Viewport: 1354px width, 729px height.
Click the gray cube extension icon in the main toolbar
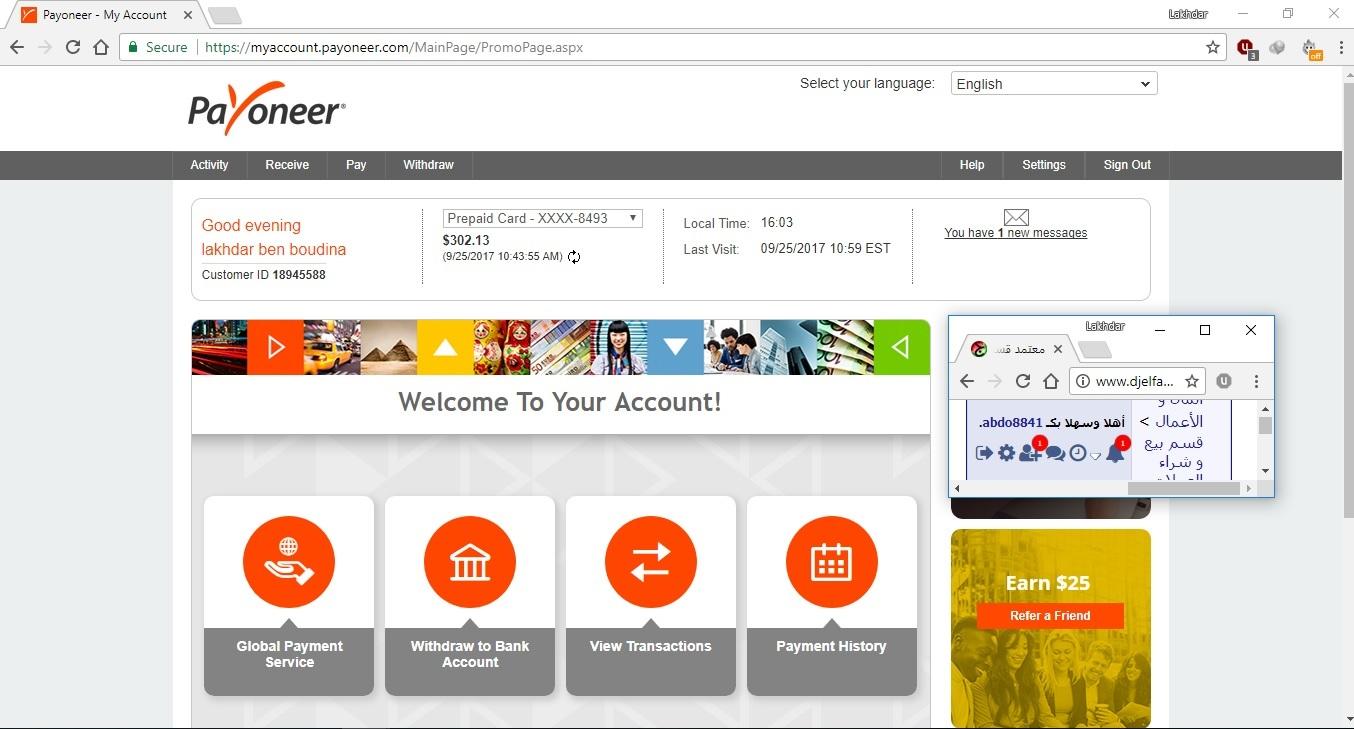click(1277, 47)
